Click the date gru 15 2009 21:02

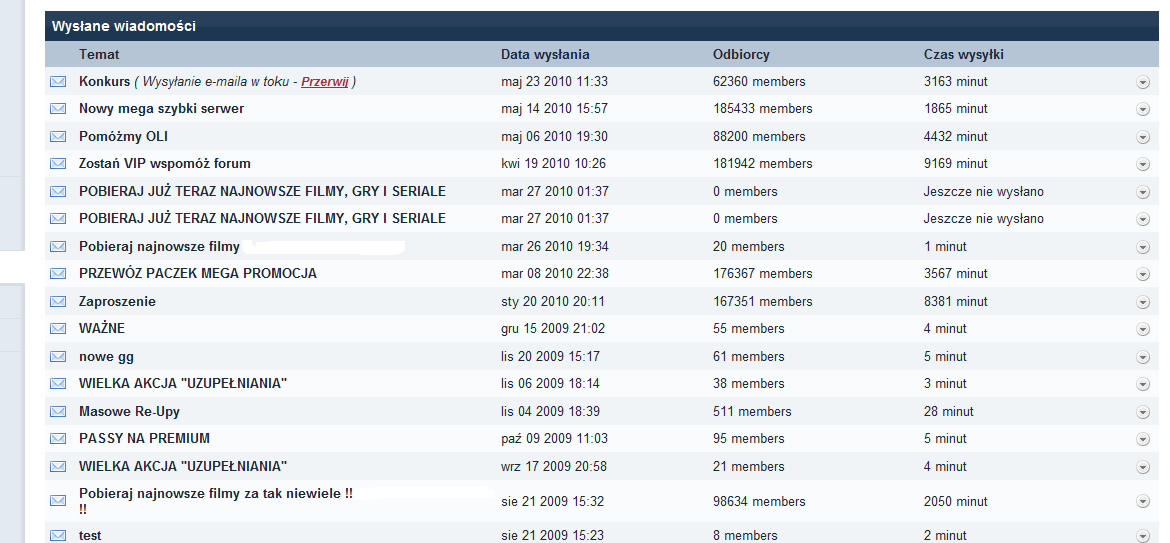click(x=554, y=329)
